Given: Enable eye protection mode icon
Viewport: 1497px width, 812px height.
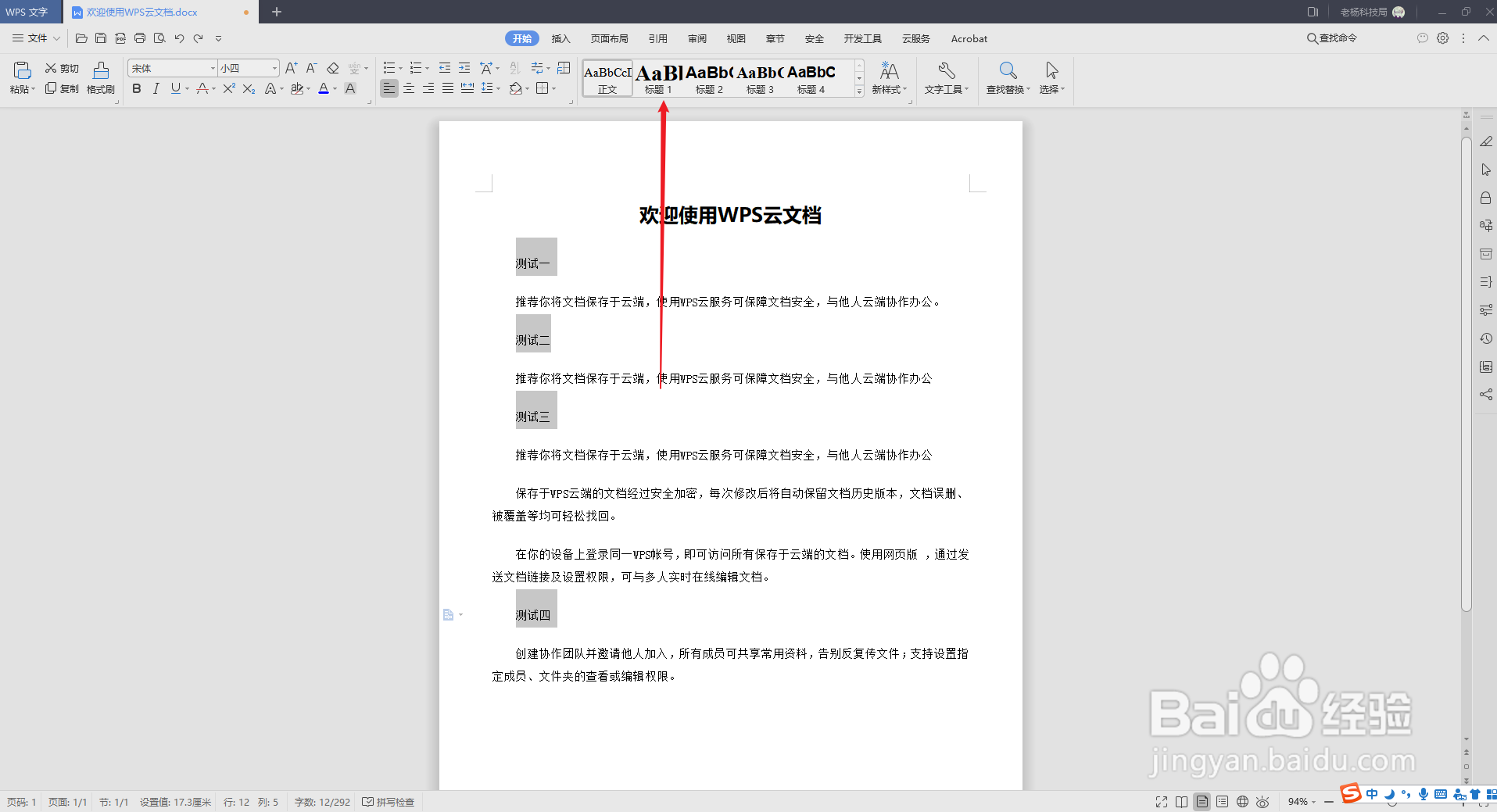Looking at the screenshot, I should [x=1262, y=802].
